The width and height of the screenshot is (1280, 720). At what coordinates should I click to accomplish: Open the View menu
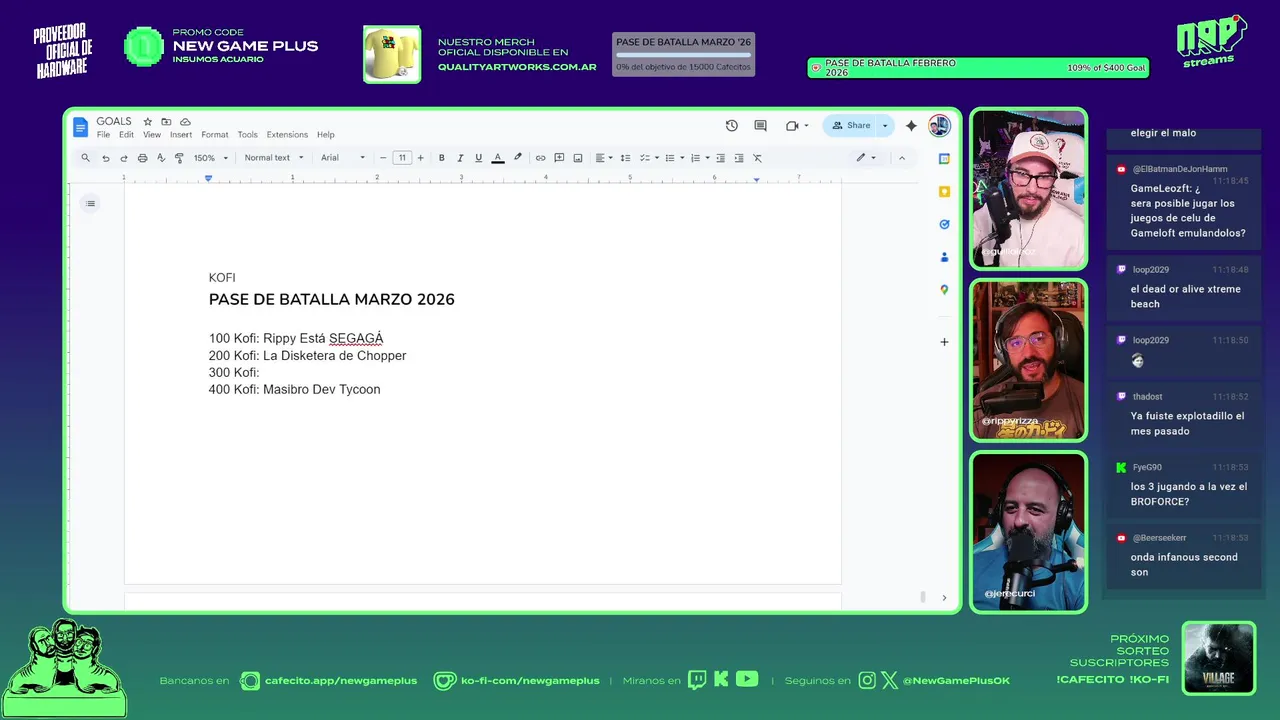point(152,135)
